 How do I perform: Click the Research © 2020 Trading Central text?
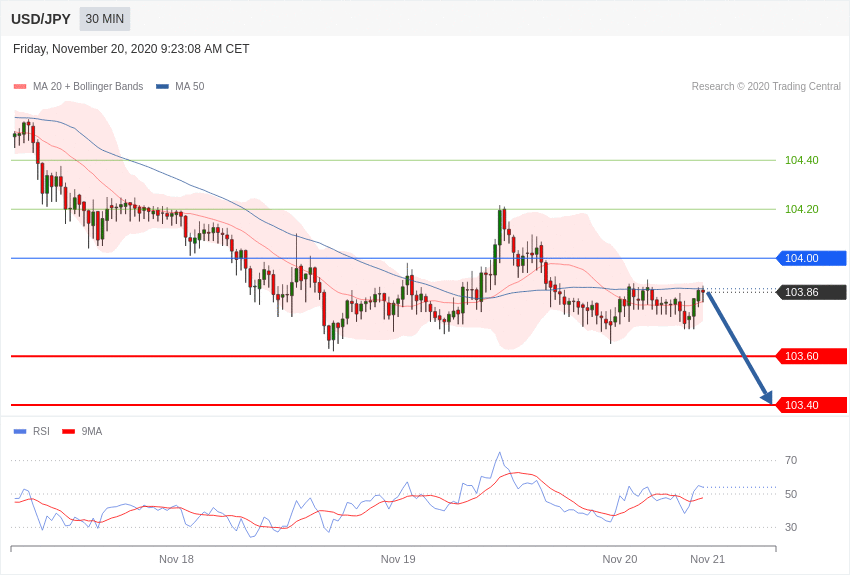[x=766, y=86]
